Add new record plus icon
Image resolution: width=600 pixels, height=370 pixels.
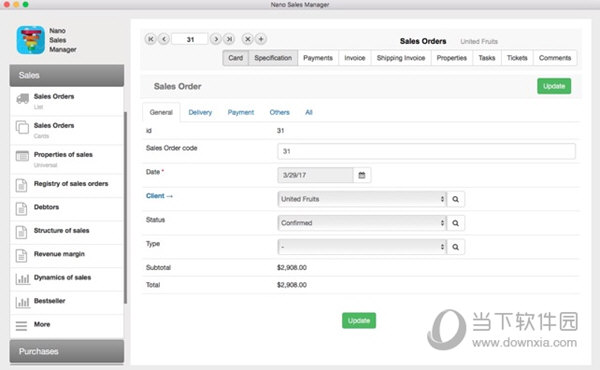[x=261, y=39]
